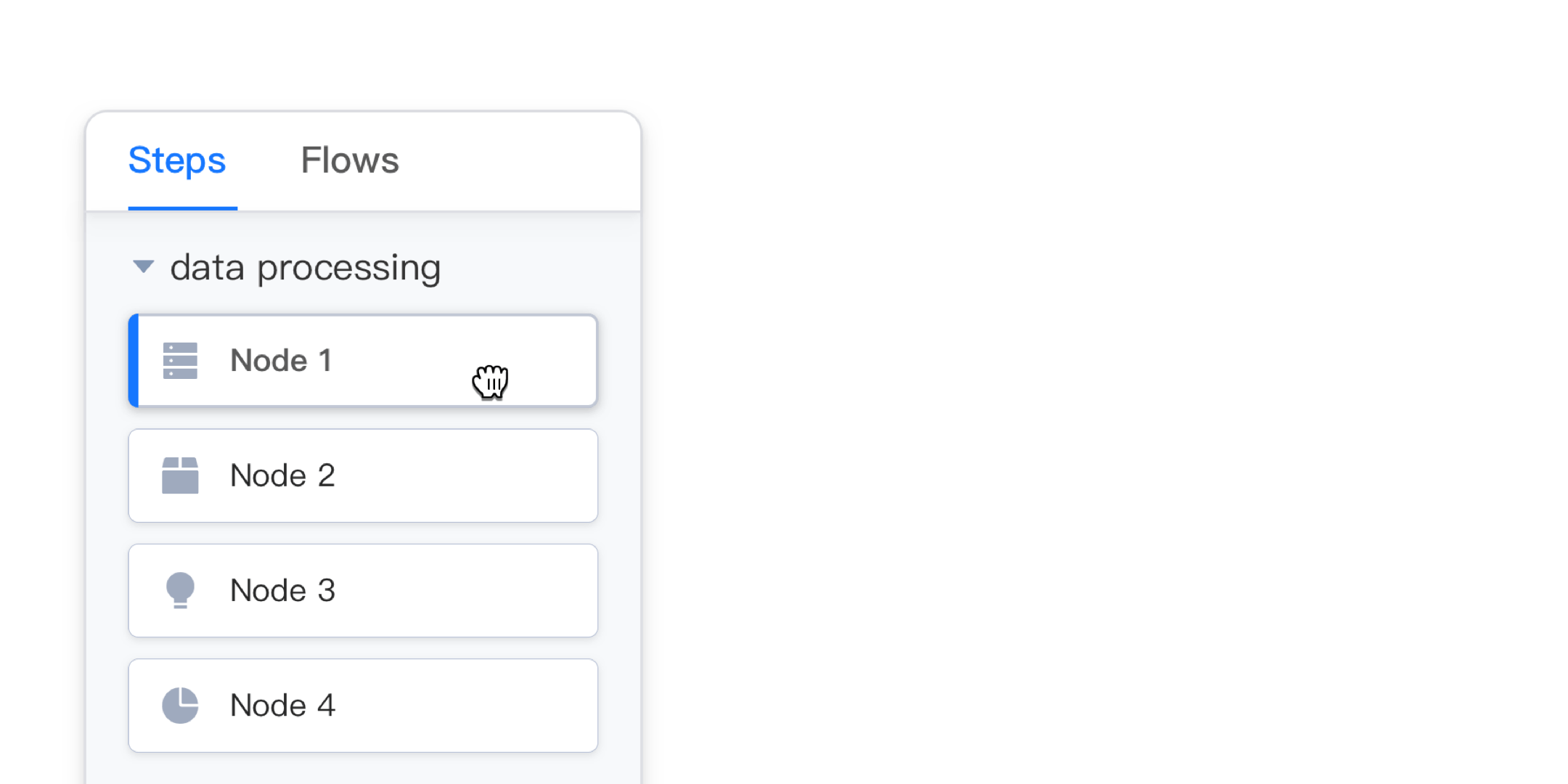
Task: Click panel background below Node 4 card
Action: pyautogui.click(x=363, y=769)
